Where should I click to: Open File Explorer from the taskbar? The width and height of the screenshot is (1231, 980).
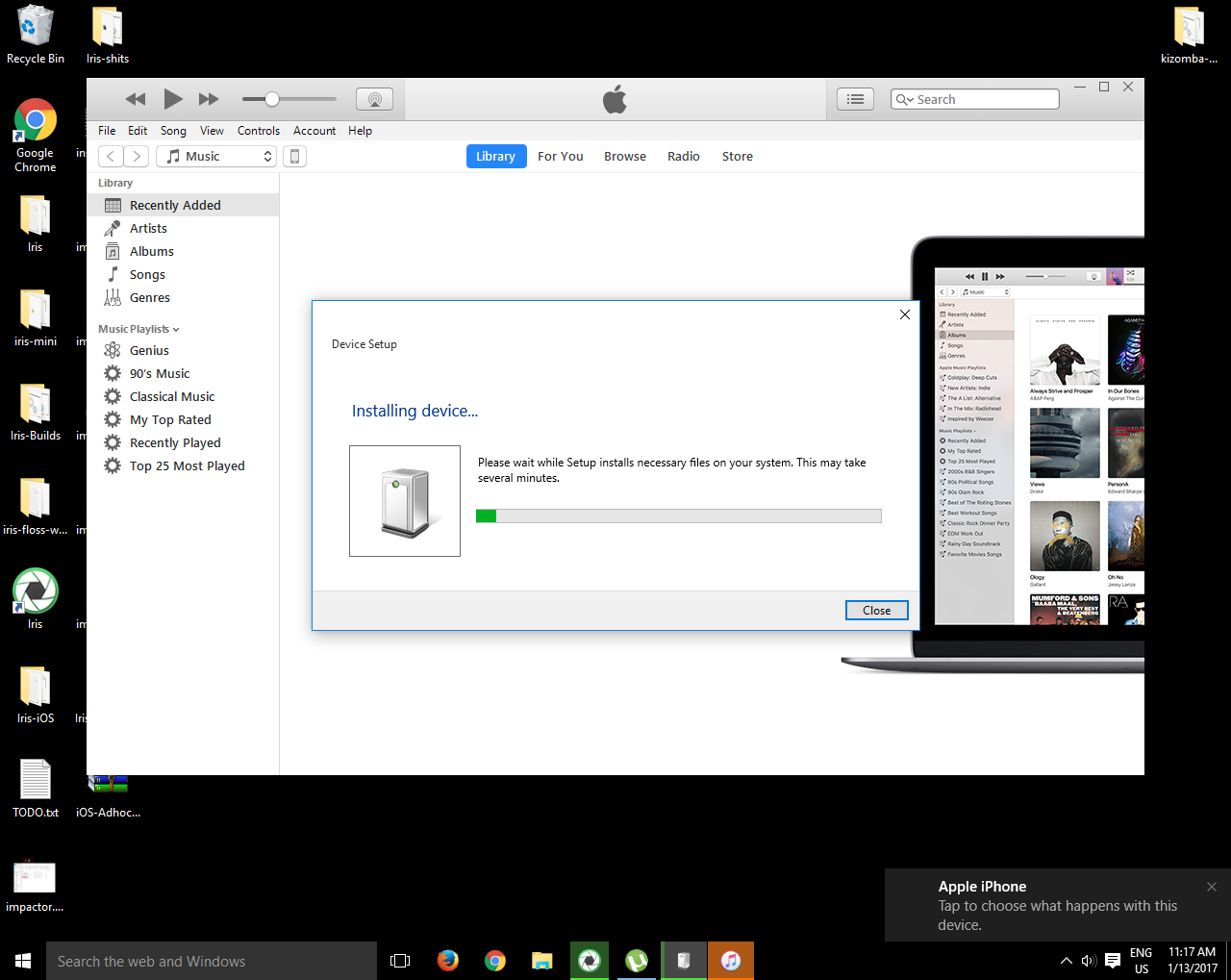[x=542, y=961]
